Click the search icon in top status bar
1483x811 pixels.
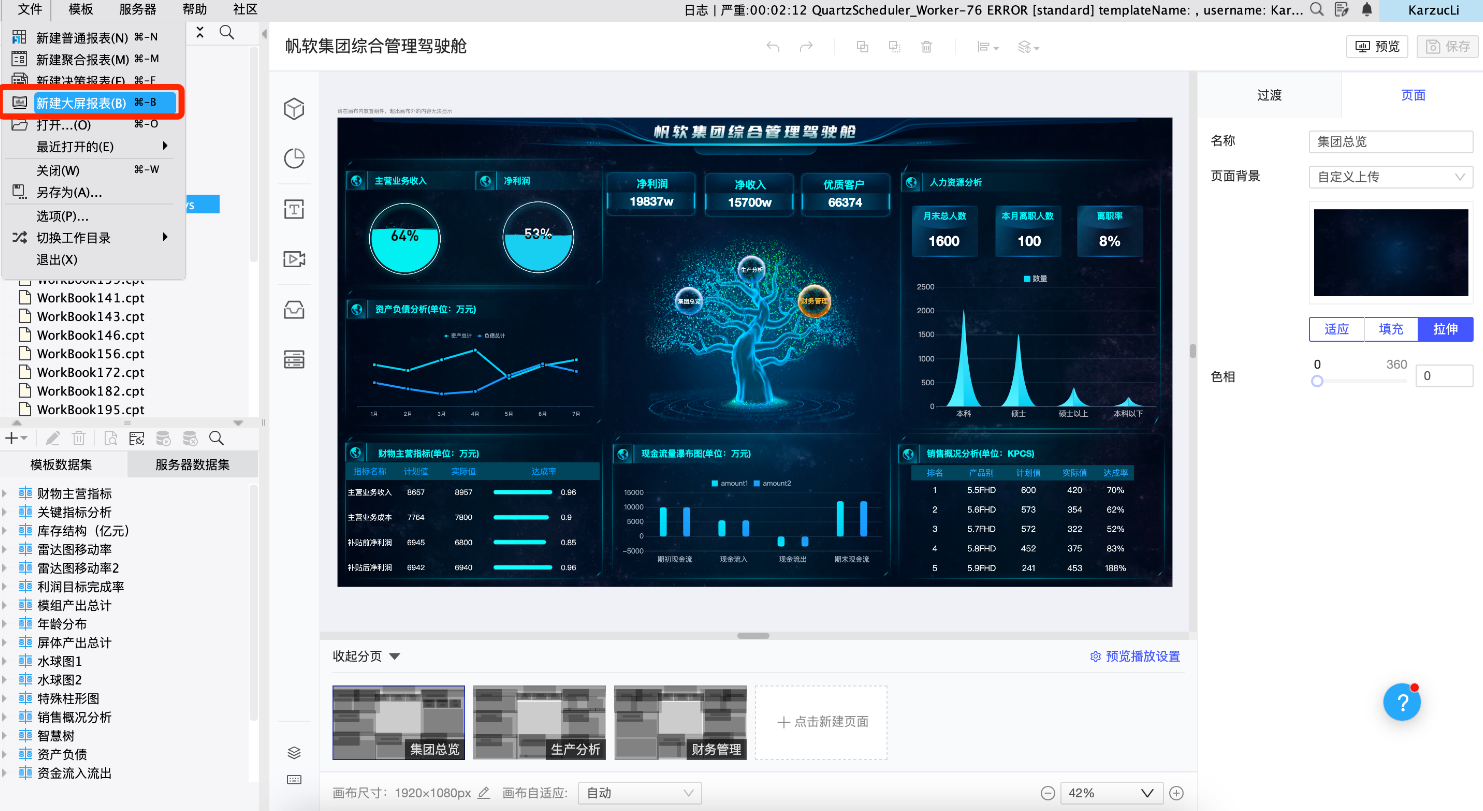click(x=1317, y=9)
